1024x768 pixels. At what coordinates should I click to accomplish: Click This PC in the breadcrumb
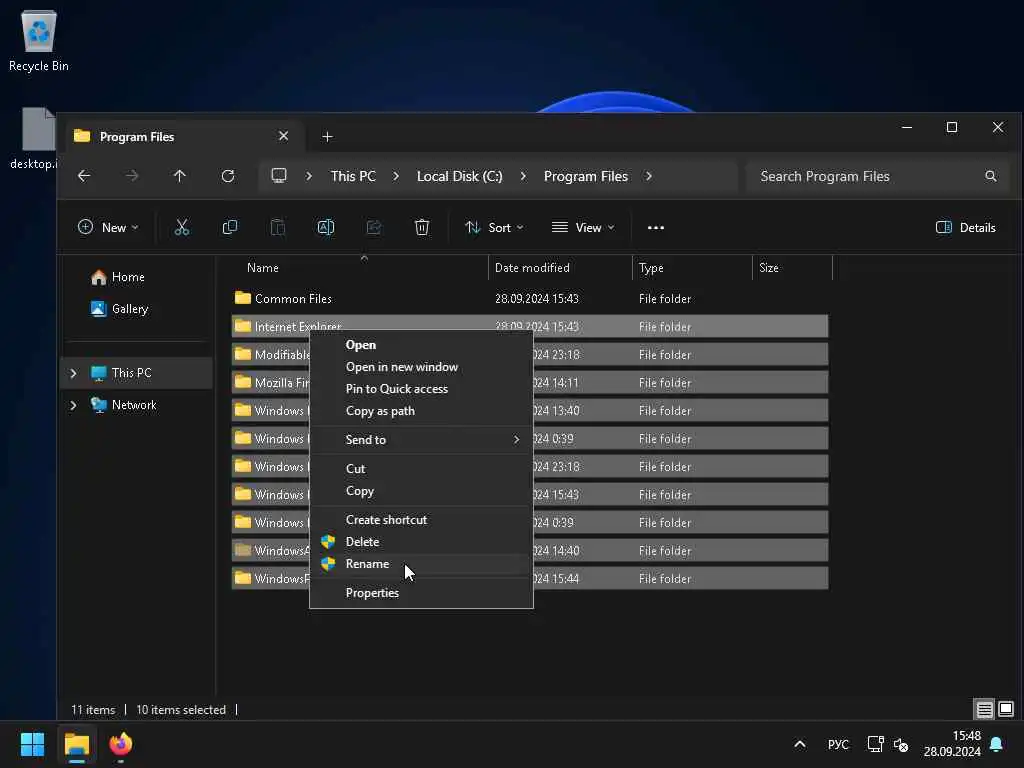[353, 176]
